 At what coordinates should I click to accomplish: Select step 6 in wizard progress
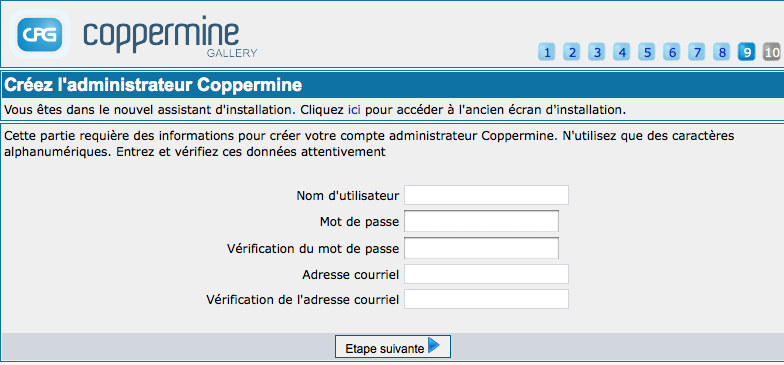click(672, 52)
